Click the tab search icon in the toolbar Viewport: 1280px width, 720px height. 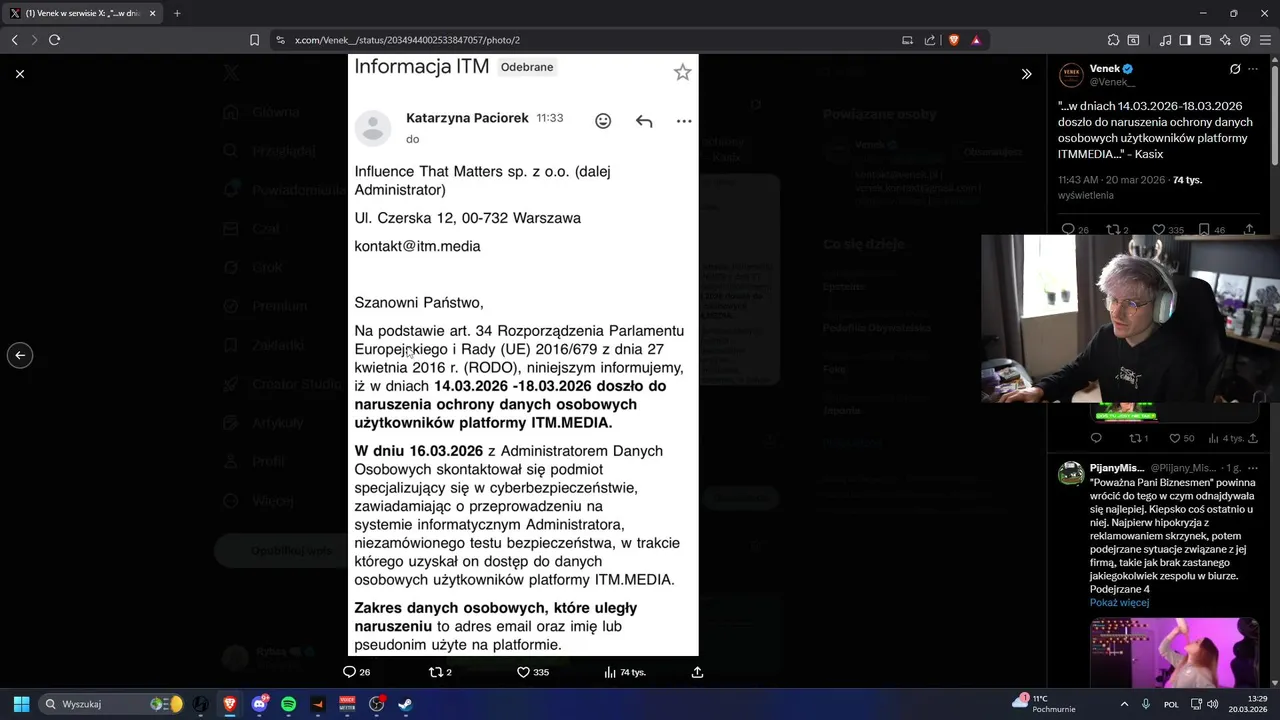coord(1134,40)
